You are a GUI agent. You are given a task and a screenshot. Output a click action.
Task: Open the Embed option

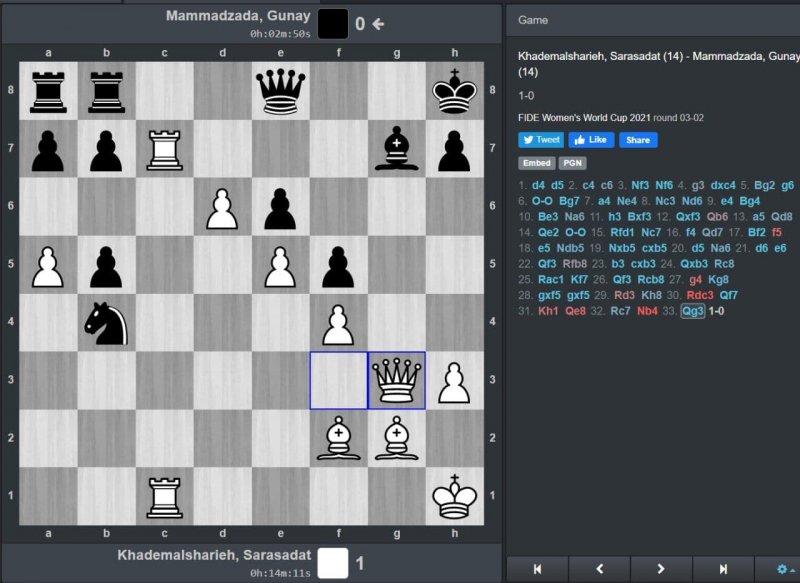tap(534, 163)
